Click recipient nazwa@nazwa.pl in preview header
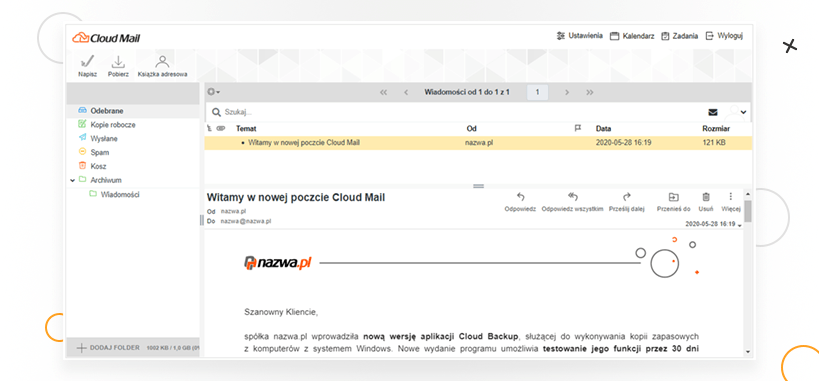 click(x=245, y=221)
